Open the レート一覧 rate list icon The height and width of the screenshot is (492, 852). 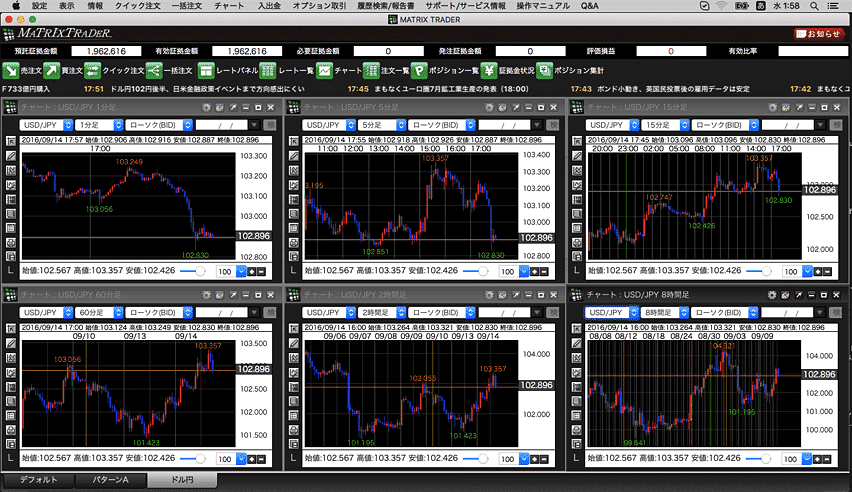pyautogui.click(x=268, y=71)
